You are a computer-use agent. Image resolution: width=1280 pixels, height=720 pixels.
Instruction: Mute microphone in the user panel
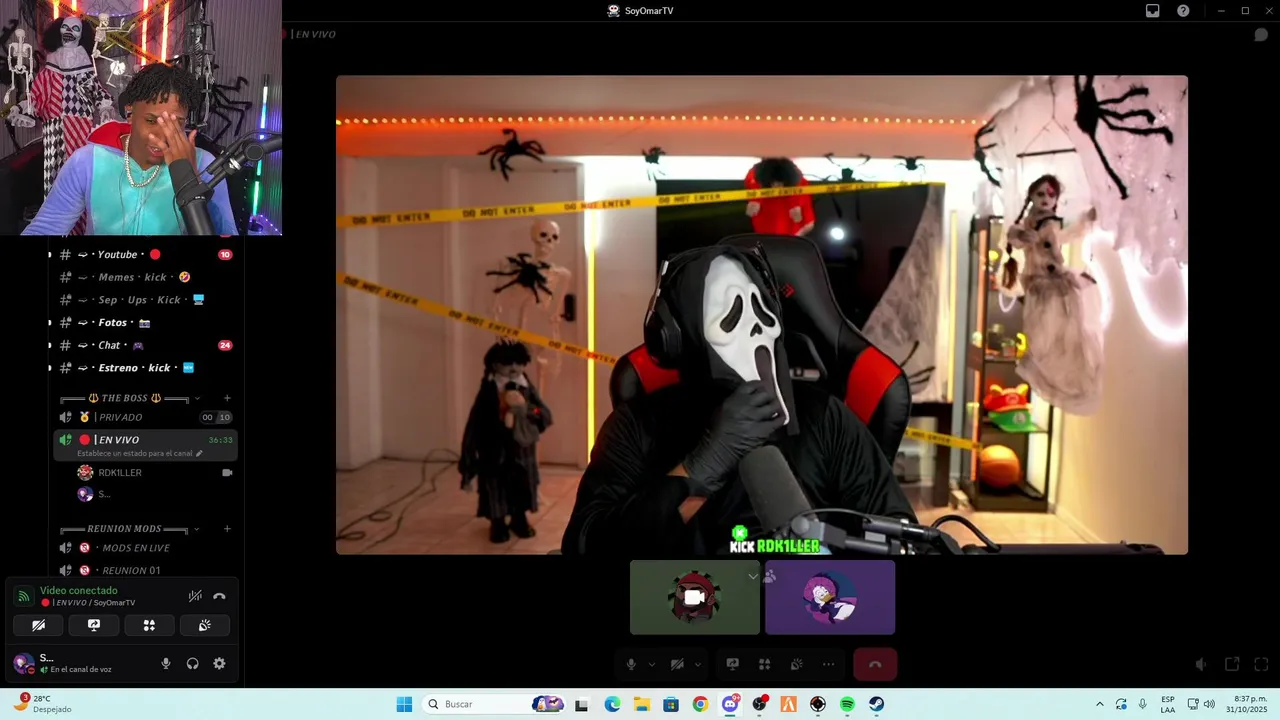166,664
